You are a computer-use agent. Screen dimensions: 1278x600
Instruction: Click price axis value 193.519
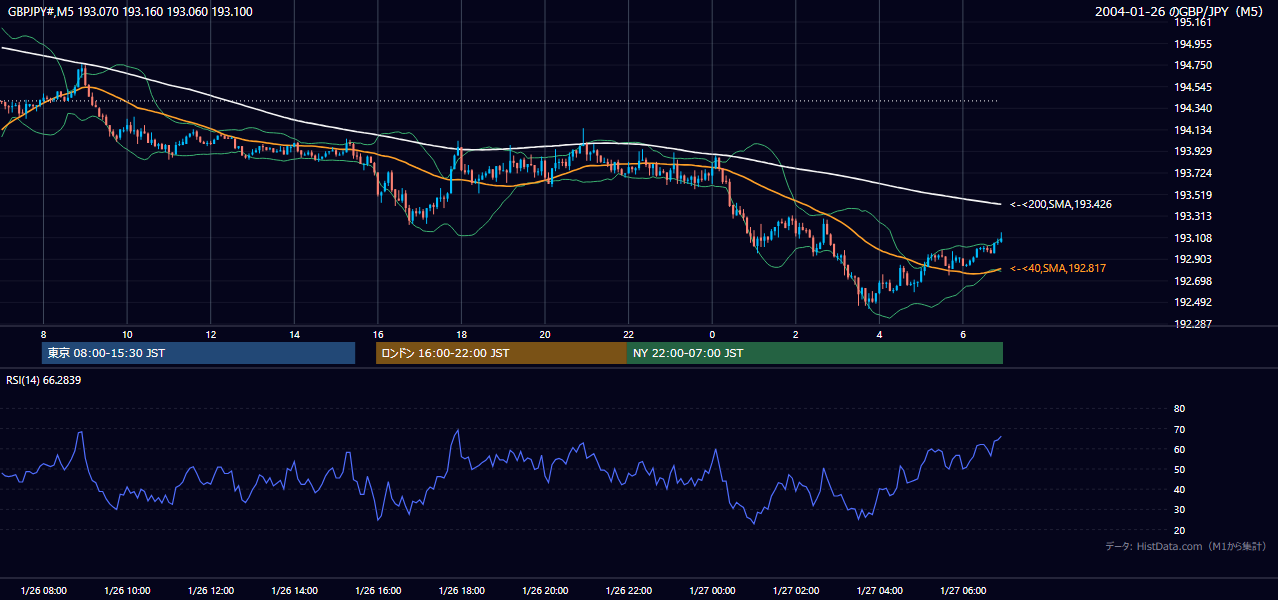coord(1193,195)
